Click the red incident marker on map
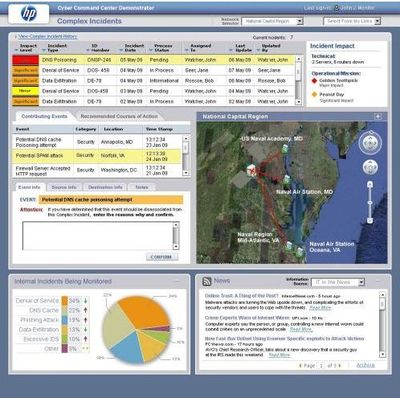400x398 pixels. [x=252, y=171]
